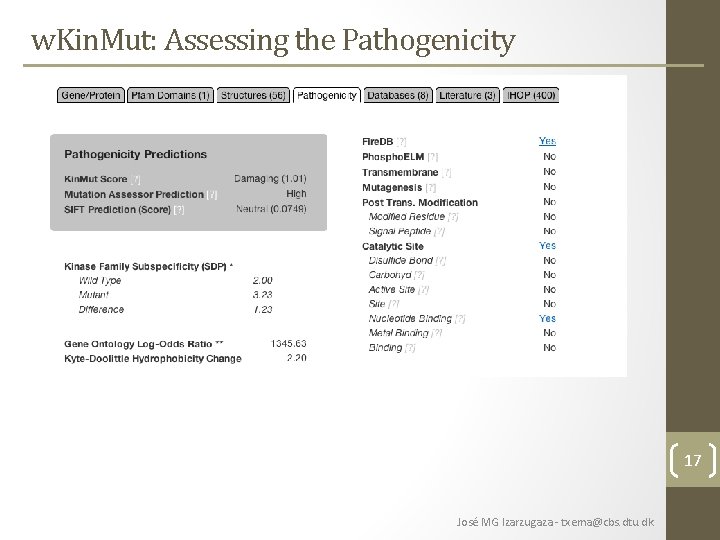
Task: Click the Difference value 1.23
Action: click(262, 309)
